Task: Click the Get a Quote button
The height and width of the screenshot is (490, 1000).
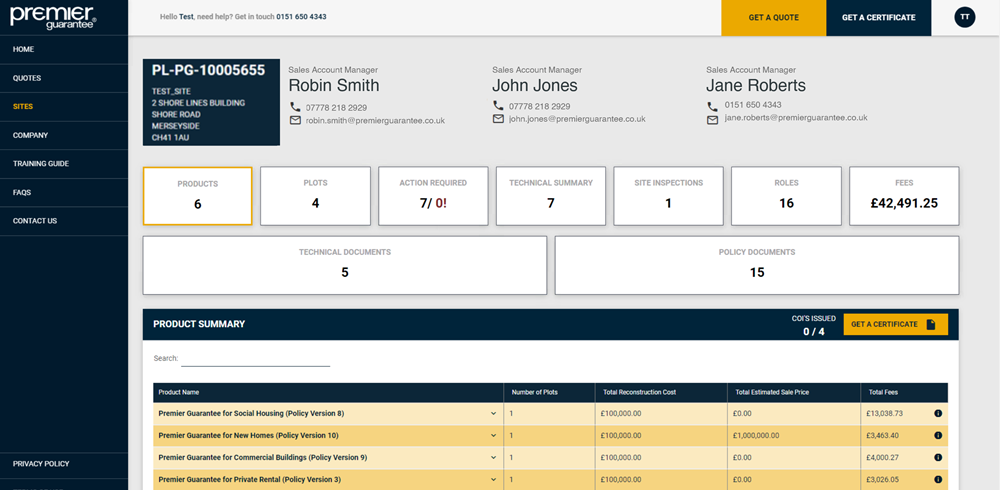Action: point(774,18)
